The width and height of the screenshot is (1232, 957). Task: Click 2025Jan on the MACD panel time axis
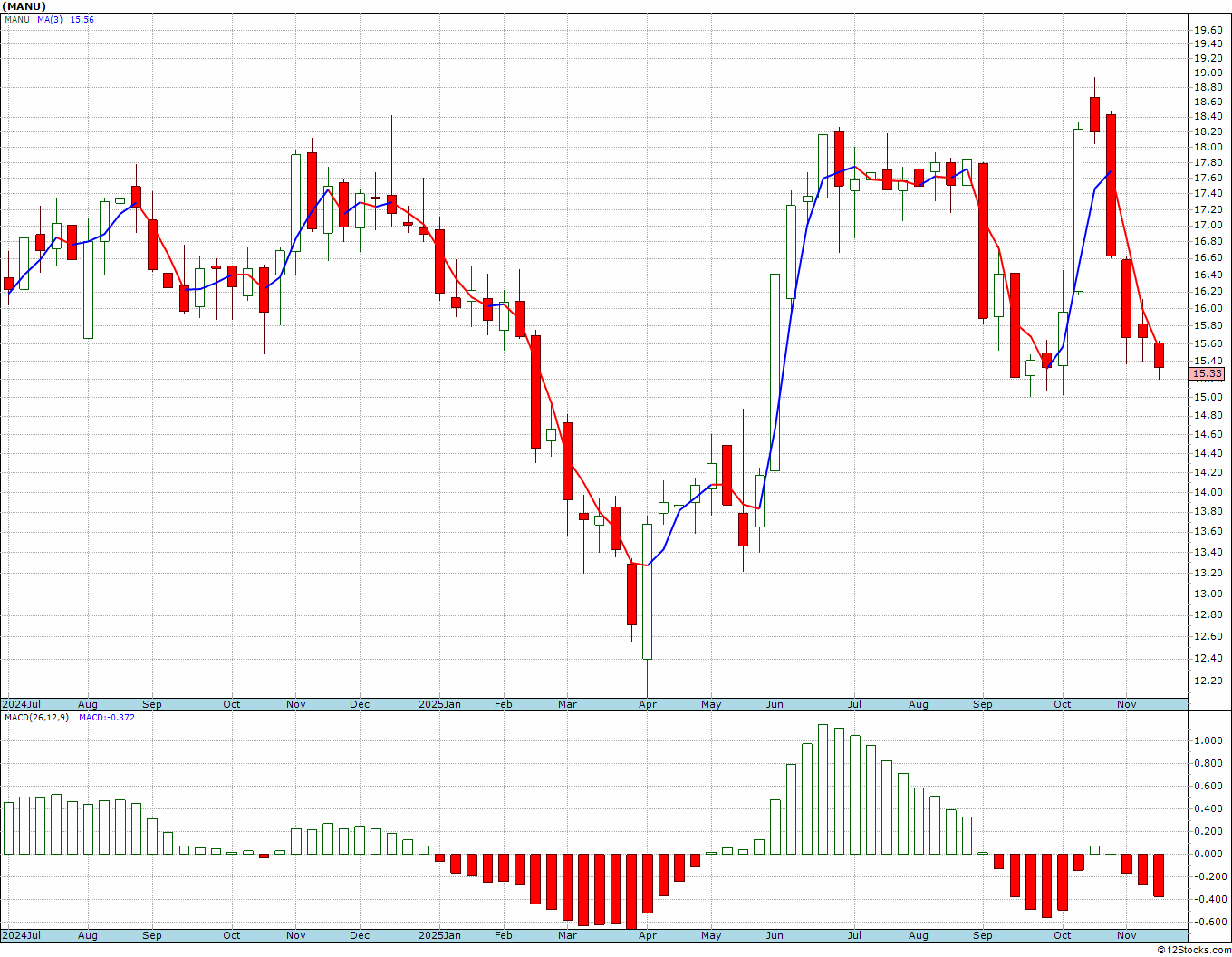point(439,935)
